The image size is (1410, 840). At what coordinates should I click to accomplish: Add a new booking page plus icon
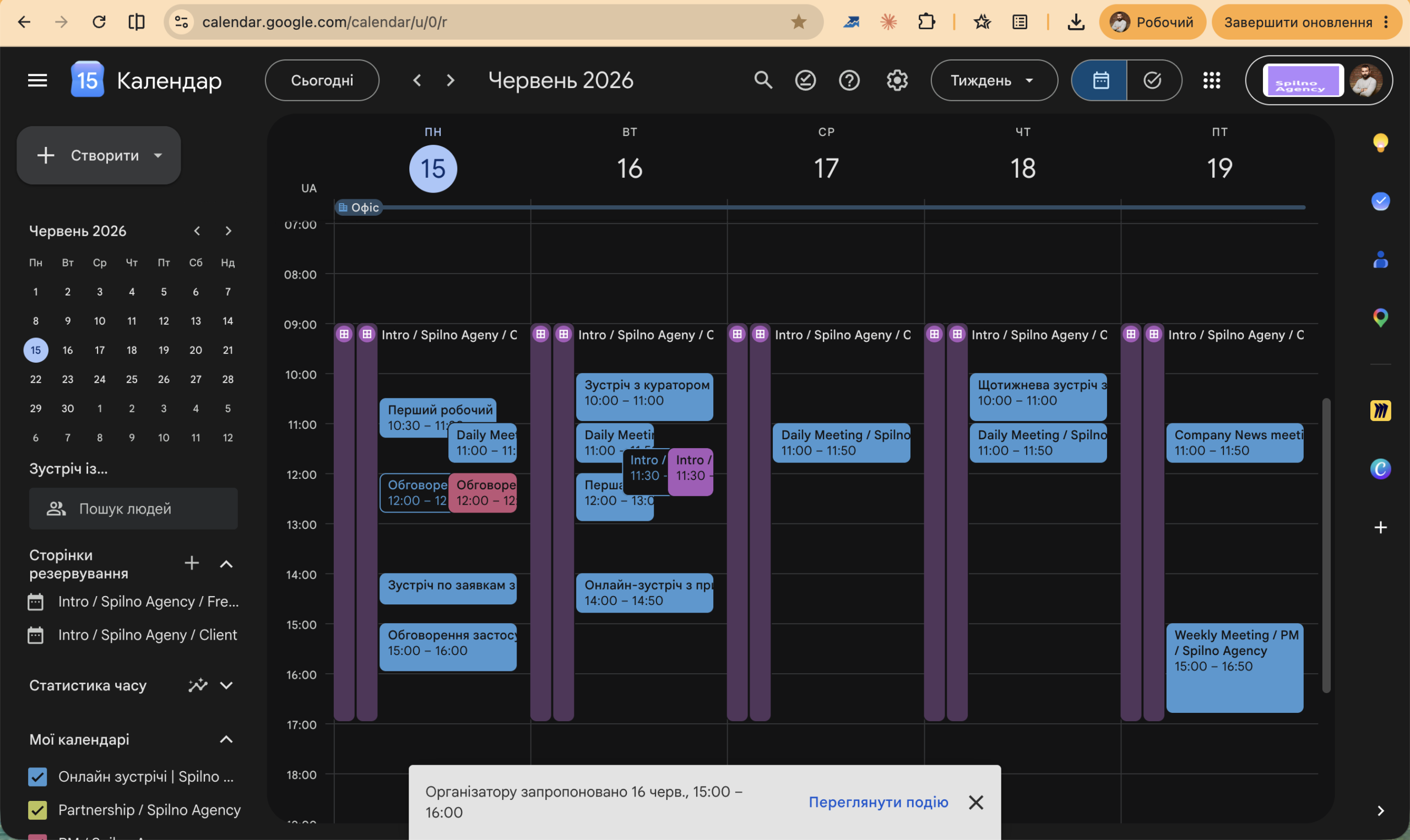pos(192,563)
